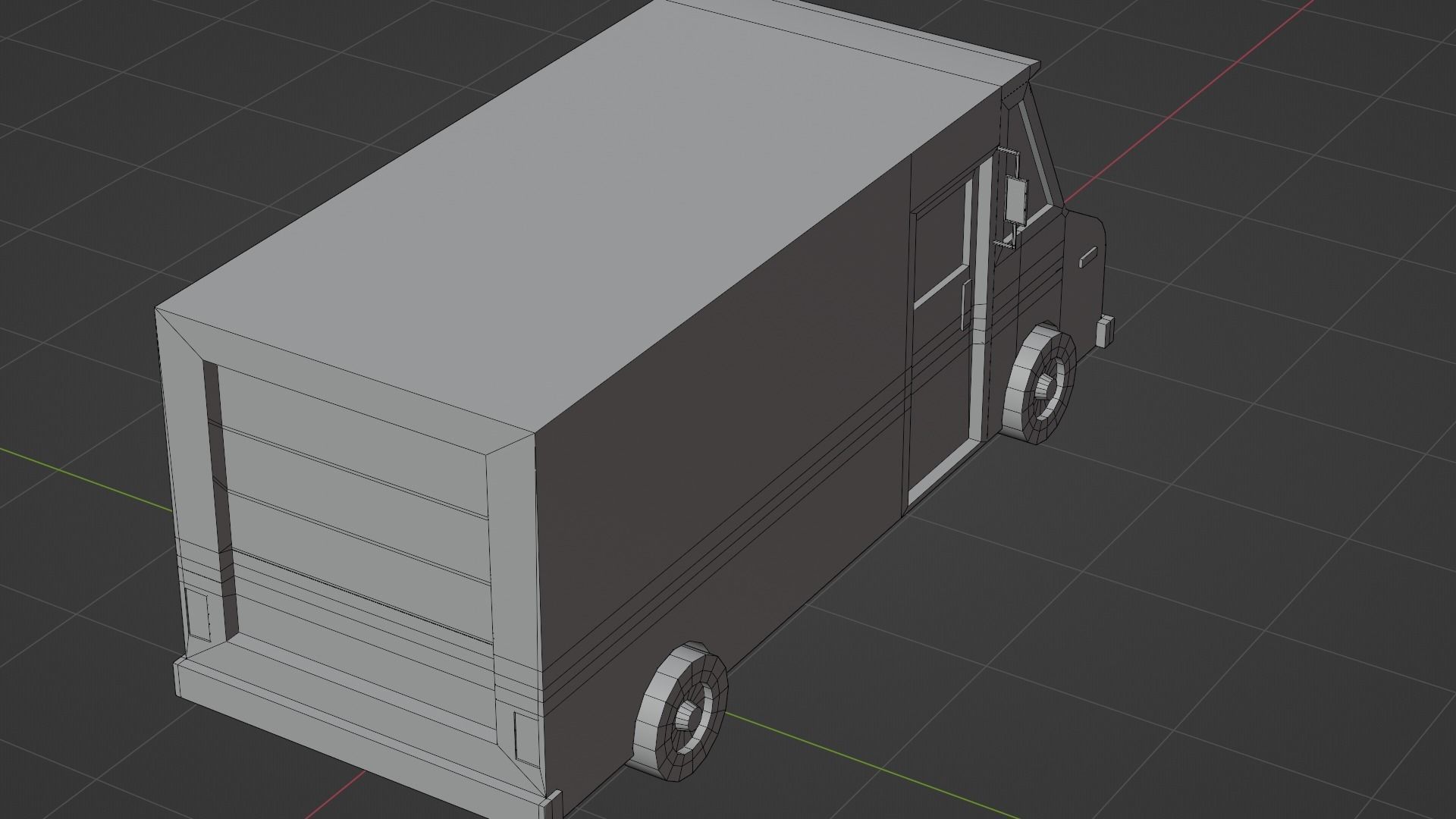Select the front bumper corner block
This screenshot has width=1456, height=819.
1106,331
